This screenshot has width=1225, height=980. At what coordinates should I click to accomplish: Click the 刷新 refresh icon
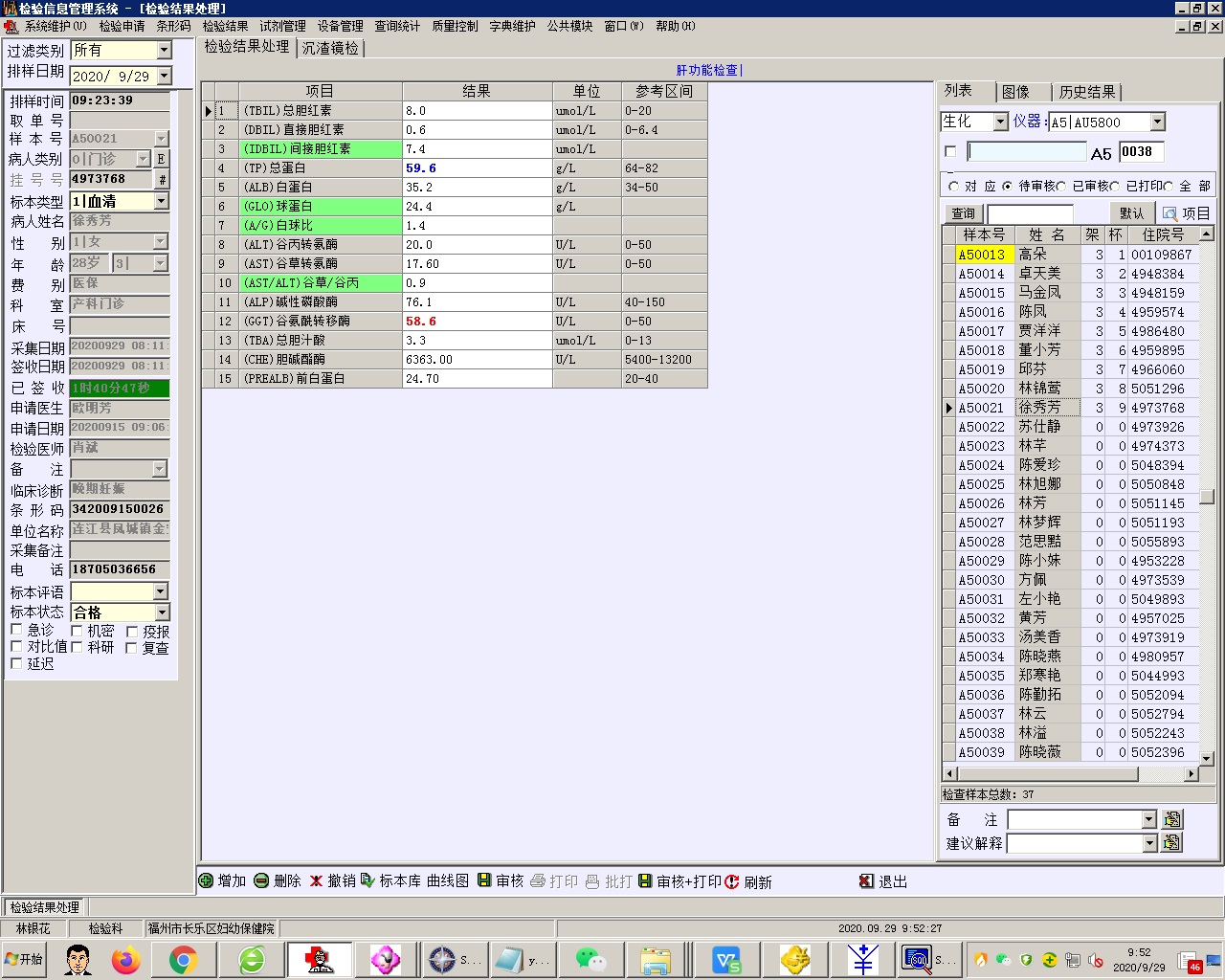(x=732, y=881)
